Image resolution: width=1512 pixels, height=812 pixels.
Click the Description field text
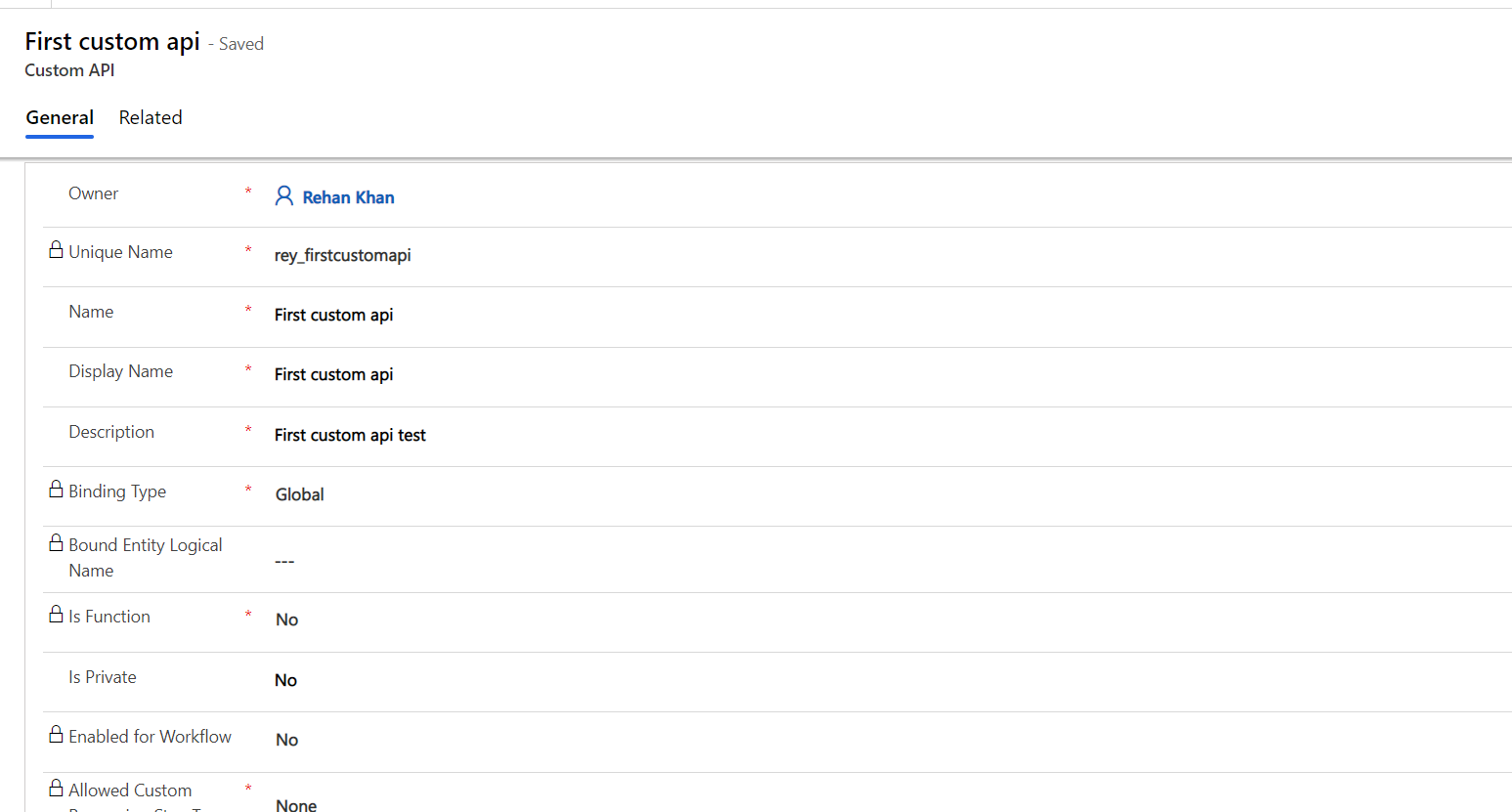[350, 435]
